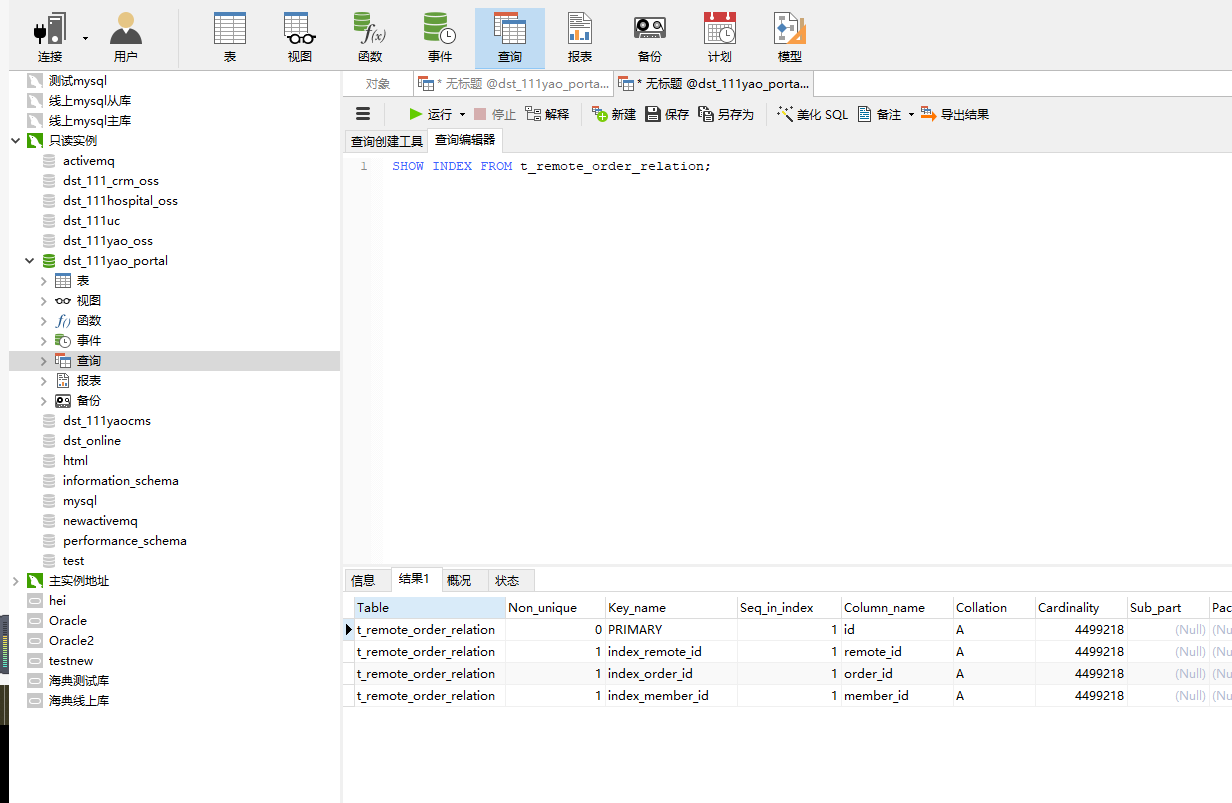Select the performance_schema database
The width and height of the screenshot is (1232, 803).
[125, 541]
